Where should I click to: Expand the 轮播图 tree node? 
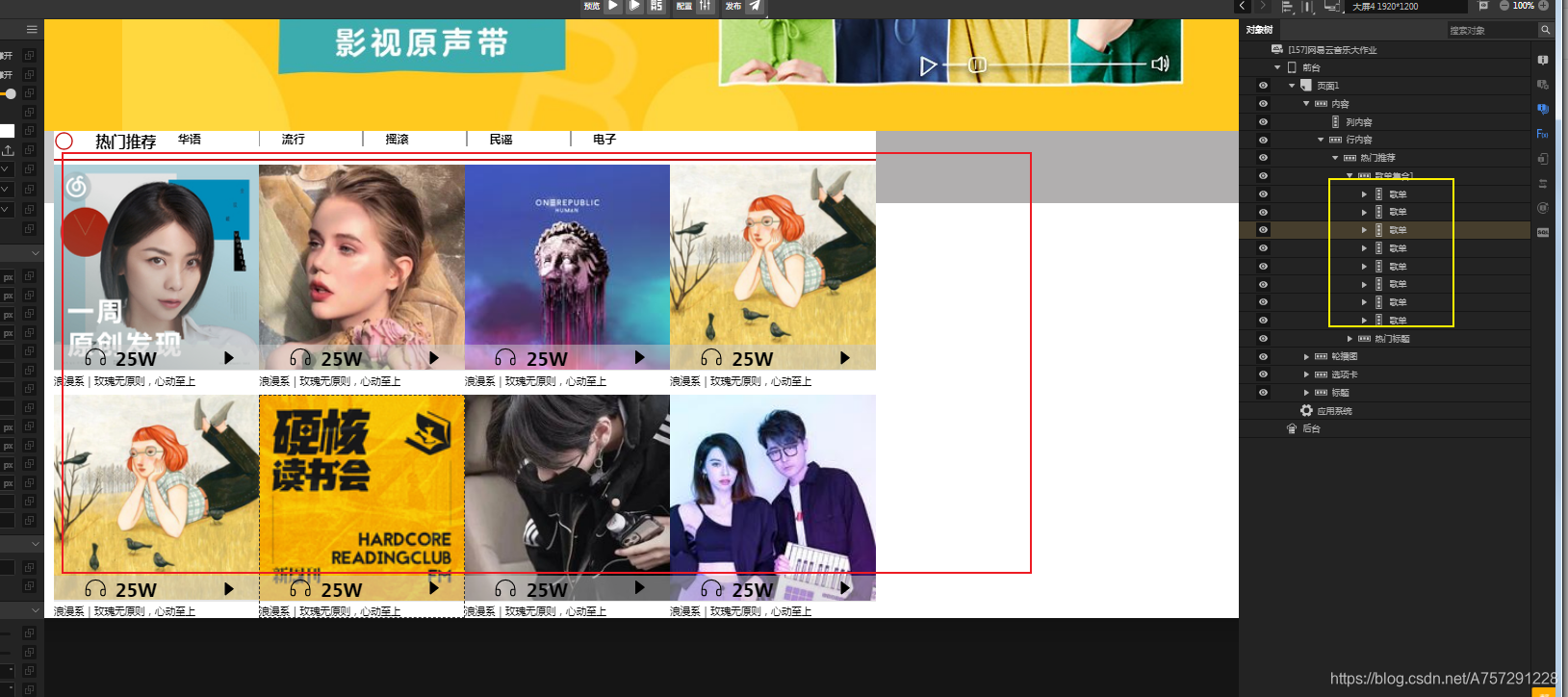tap(1306, 357)
